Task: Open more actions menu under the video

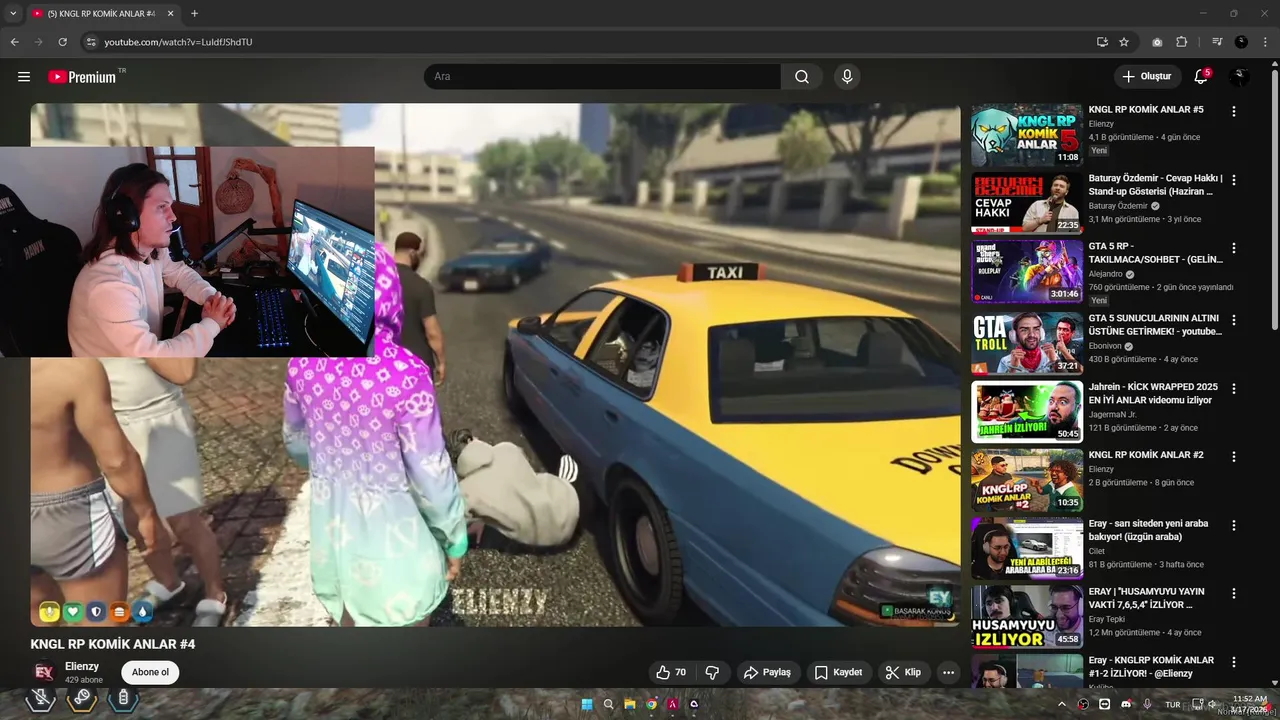Action: [x=948, y=672]
